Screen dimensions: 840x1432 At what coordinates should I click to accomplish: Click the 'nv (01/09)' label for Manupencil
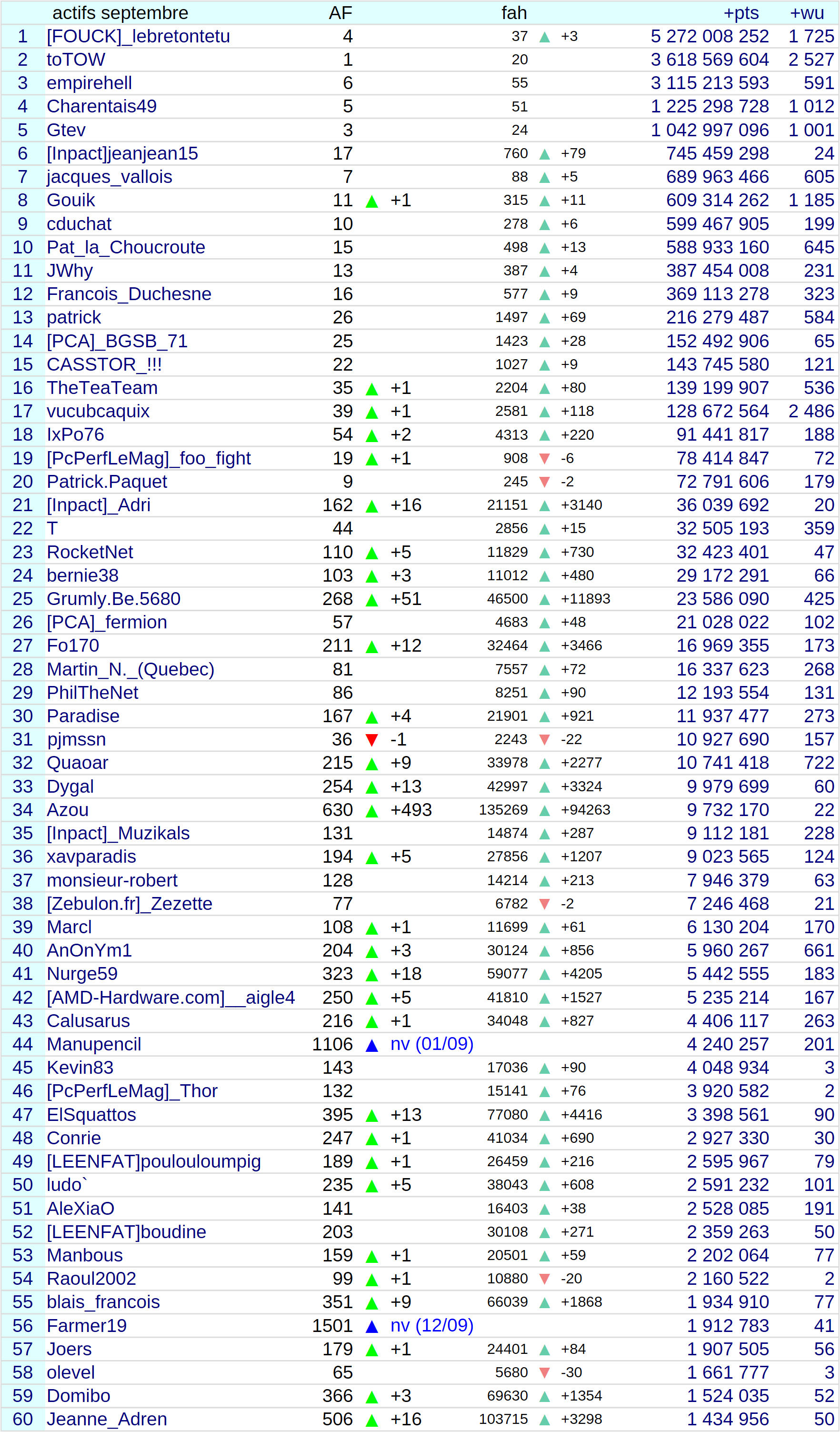(432, 1044)
